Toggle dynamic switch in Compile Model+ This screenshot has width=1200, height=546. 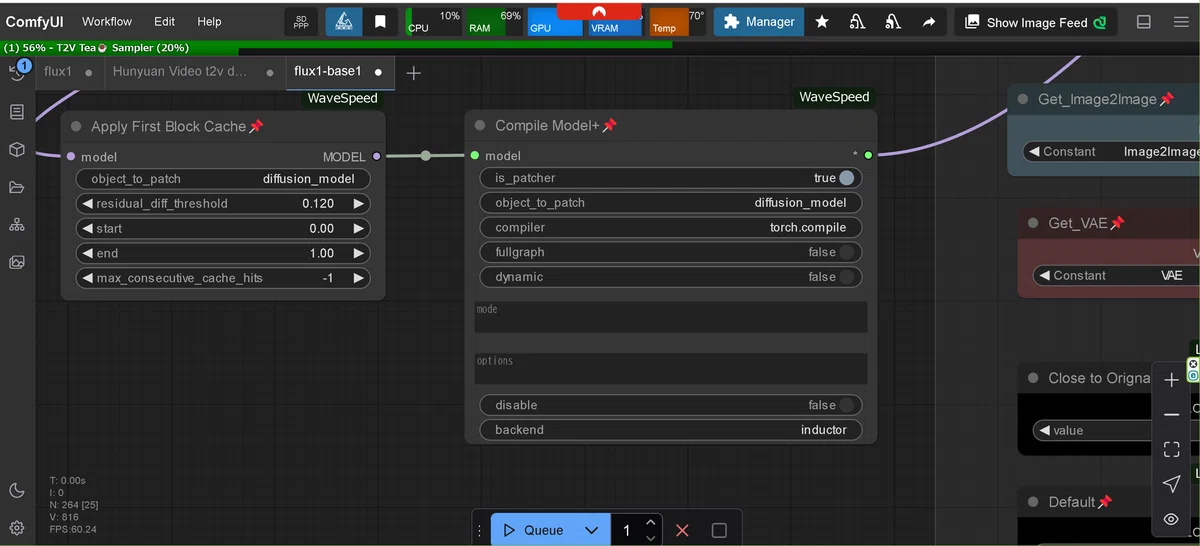click(x=847, y=277)
